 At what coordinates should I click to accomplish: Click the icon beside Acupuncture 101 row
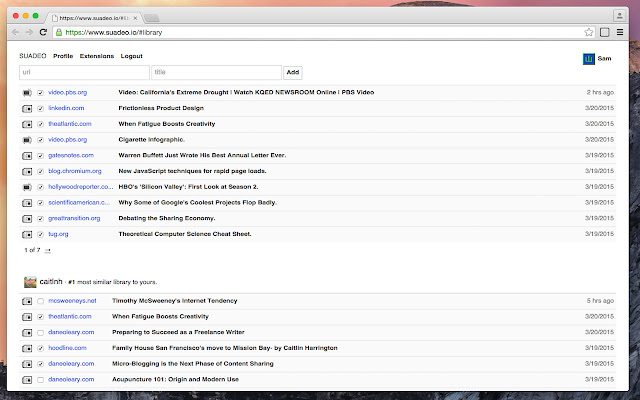[x=27, y=380]
